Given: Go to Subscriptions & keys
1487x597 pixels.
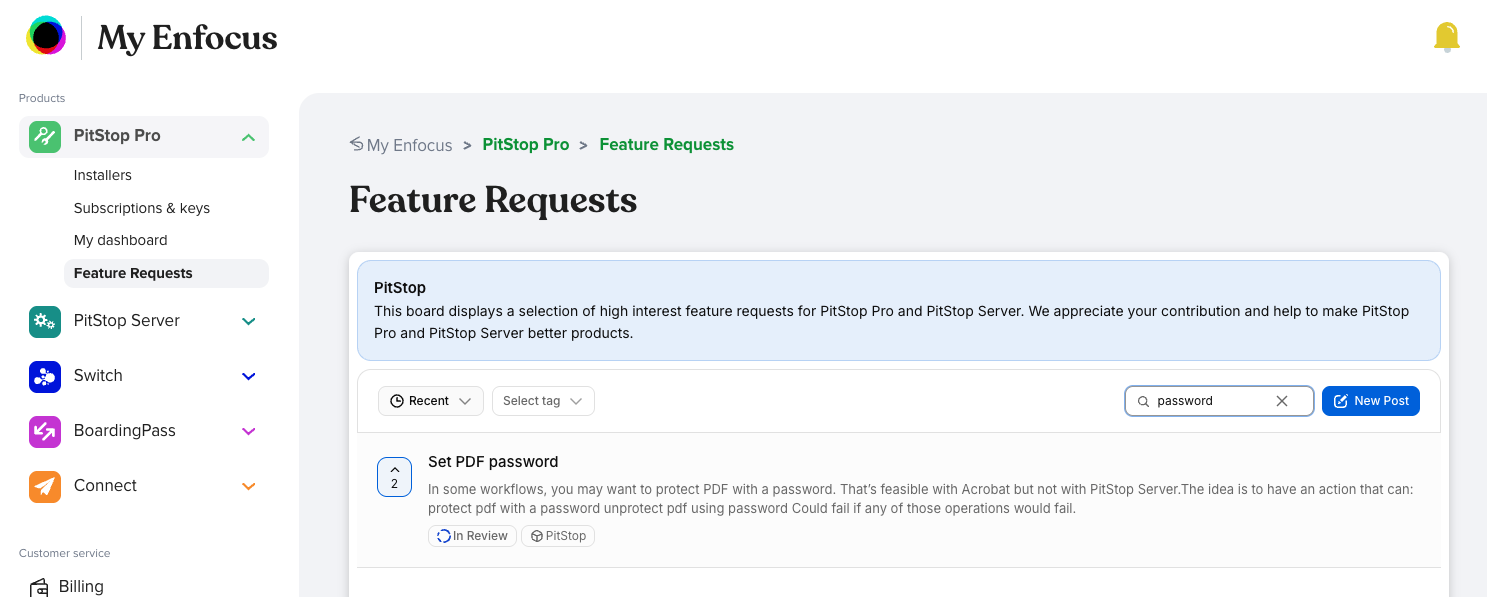Looking at the screenshot, I should (x=142, y=208).
